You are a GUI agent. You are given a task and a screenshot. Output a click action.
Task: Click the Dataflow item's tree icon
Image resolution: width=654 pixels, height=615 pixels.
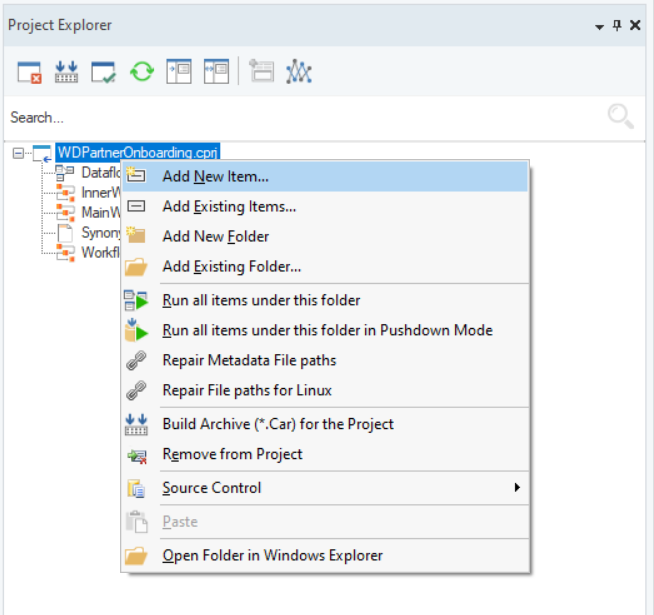tap(65, 173)
